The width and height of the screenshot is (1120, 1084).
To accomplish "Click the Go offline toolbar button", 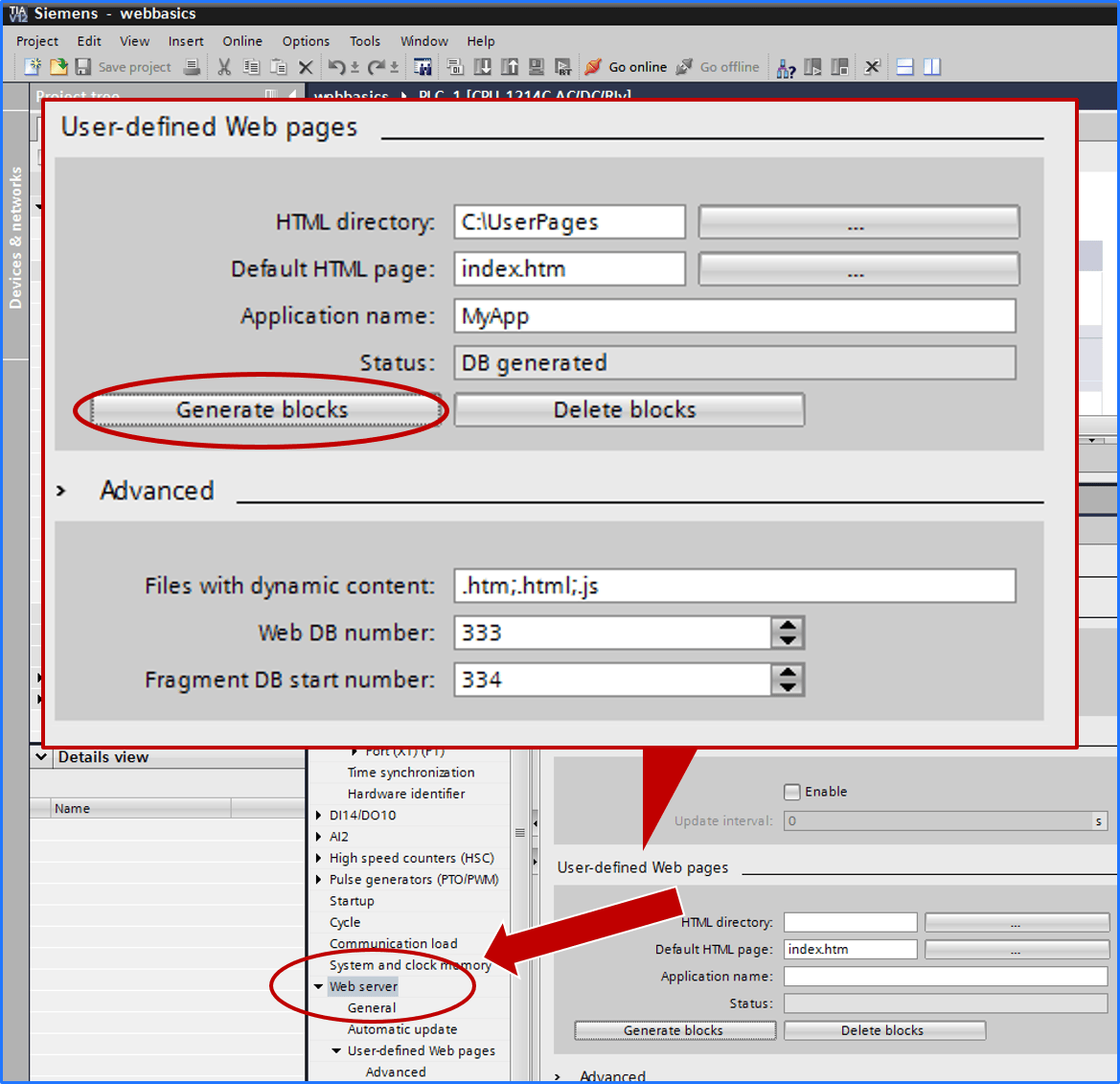I will 718,66.
